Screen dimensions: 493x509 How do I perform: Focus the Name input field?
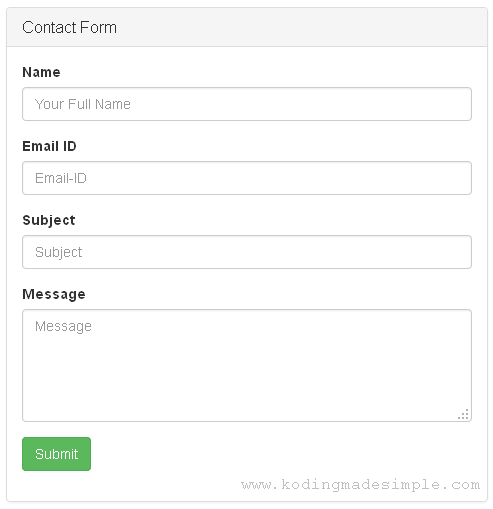[247, 104]
